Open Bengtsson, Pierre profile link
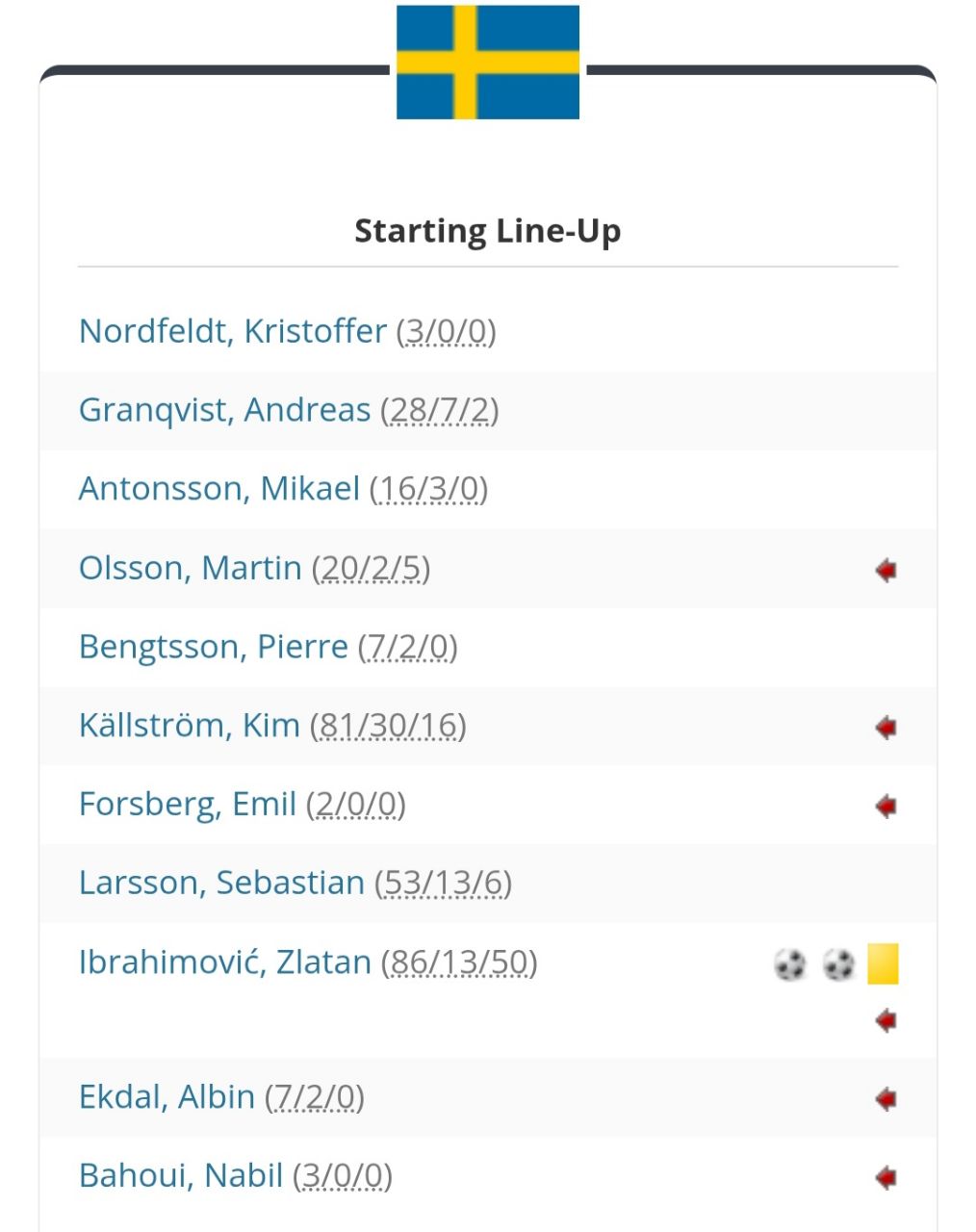Image resolution: width=976 pixels, height=1232 pixels. (x=213, y=647)
